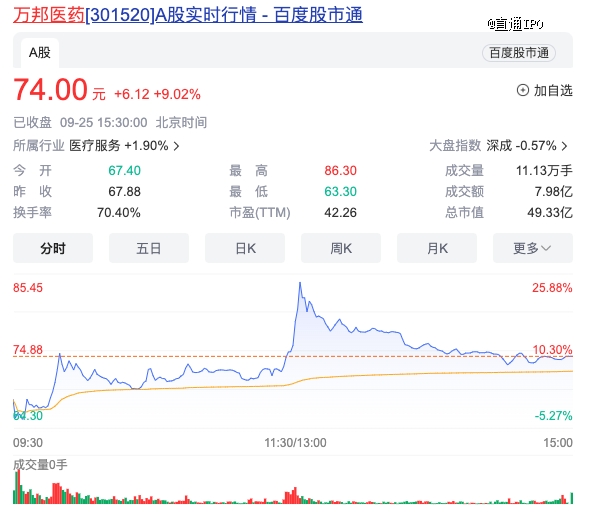Click the 医疗服务 industry link
Viewport: 599px width, 515px height.
point(95,146)
